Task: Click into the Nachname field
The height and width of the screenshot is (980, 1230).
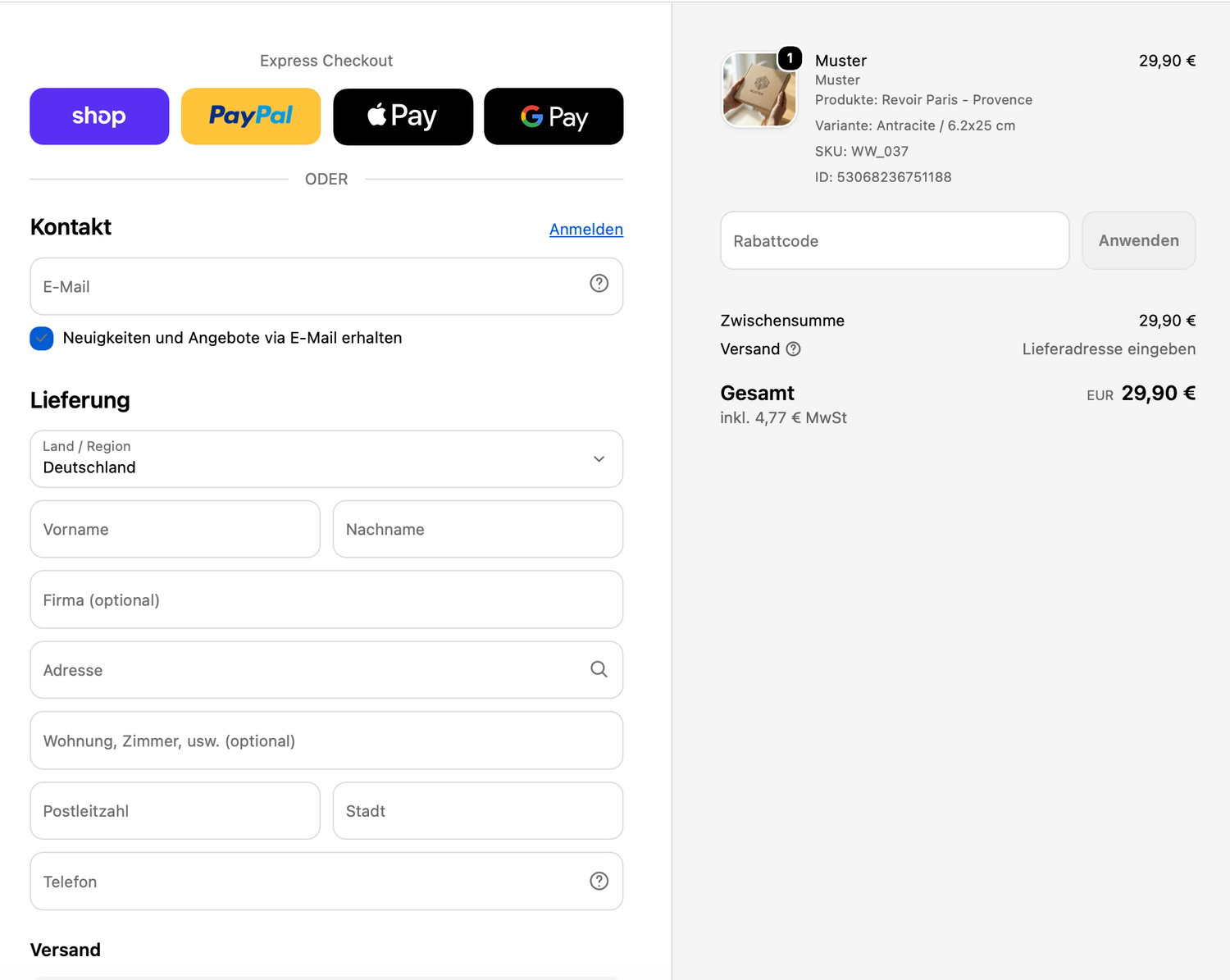Action: tap(478, 529)
